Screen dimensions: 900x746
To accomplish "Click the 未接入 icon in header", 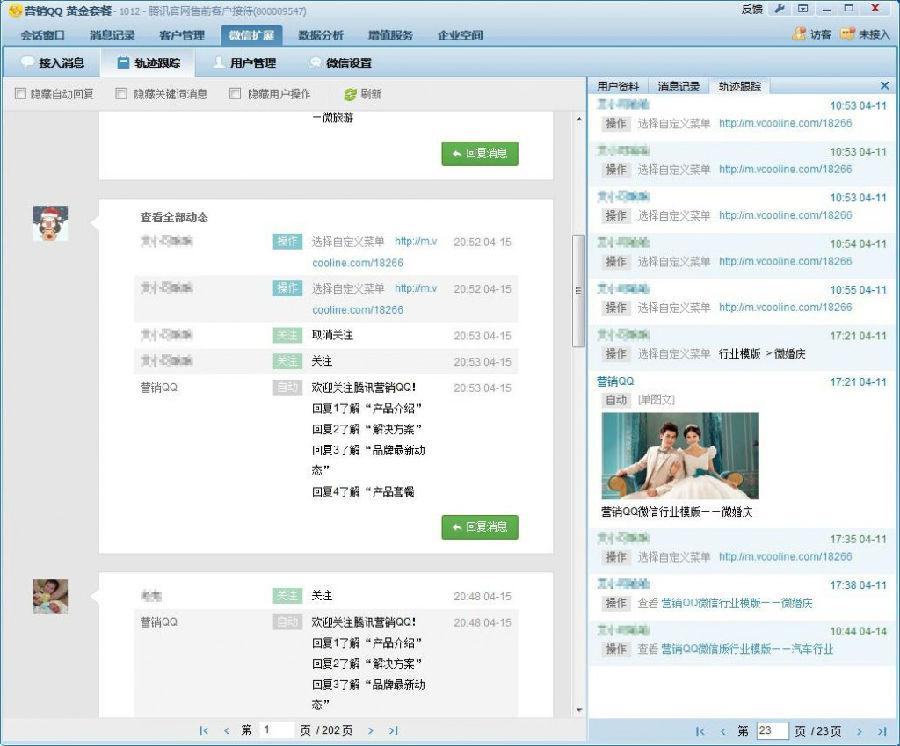I will tap(847, 34).
